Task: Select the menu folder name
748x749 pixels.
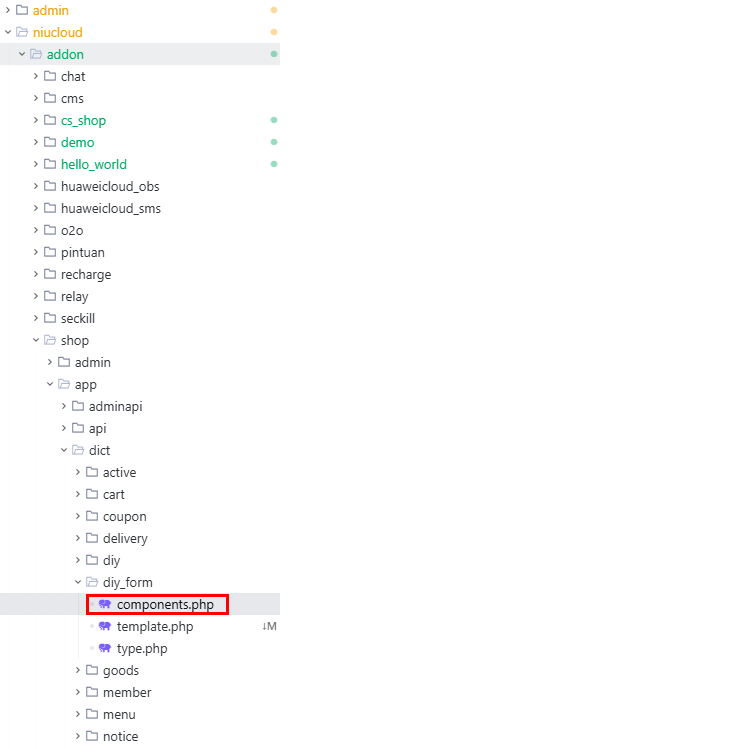Action: (x=119, y=714)
